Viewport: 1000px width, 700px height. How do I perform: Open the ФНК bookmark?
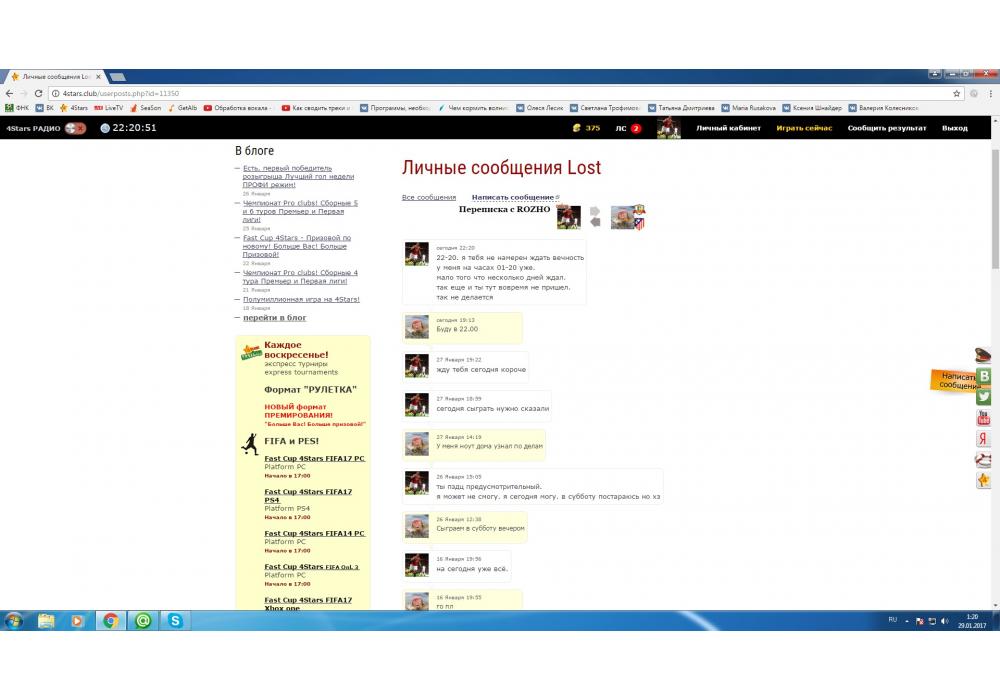point(17,108)
